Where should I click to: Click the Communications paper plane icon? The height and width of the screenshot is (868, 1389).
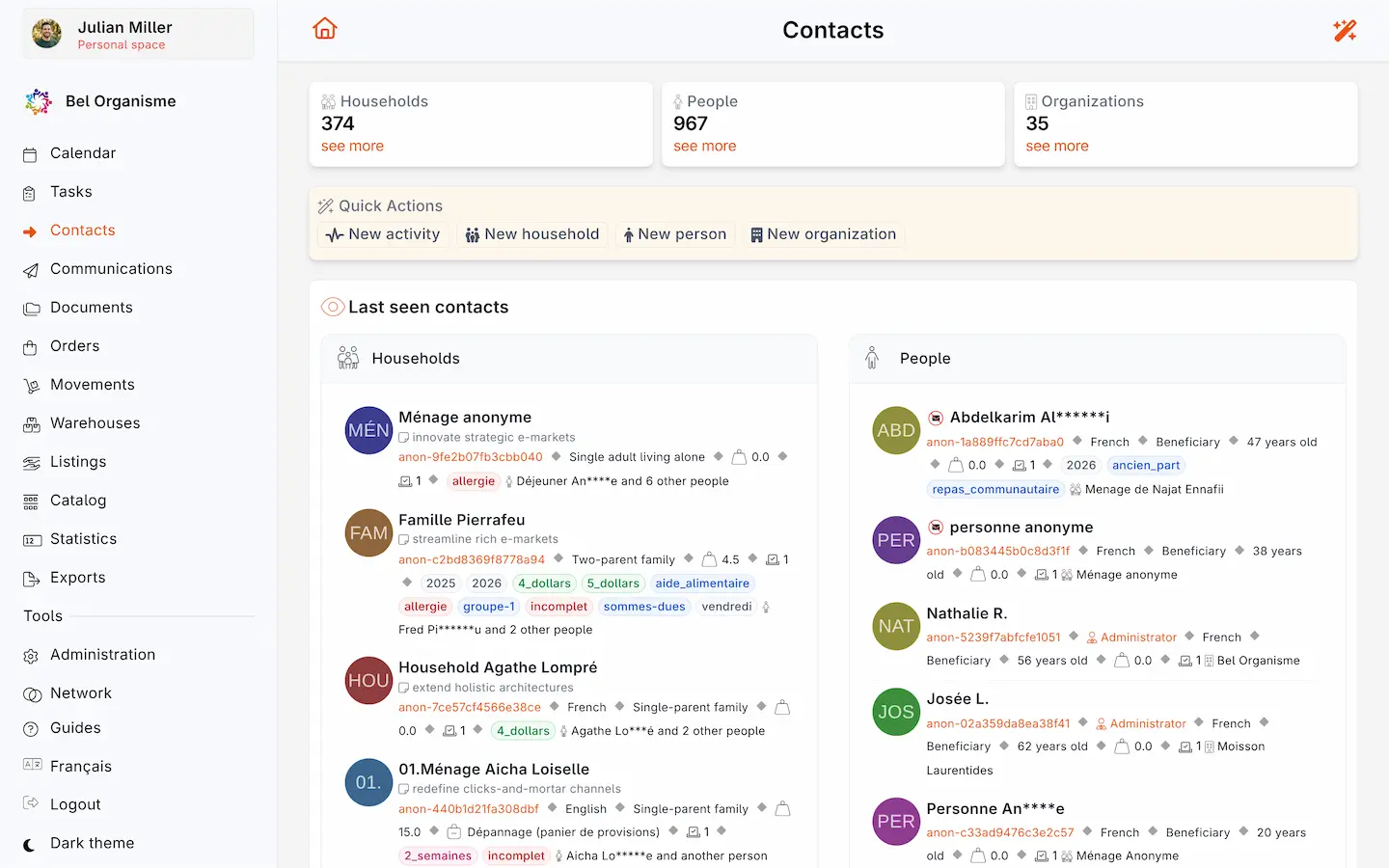point(32,270)
